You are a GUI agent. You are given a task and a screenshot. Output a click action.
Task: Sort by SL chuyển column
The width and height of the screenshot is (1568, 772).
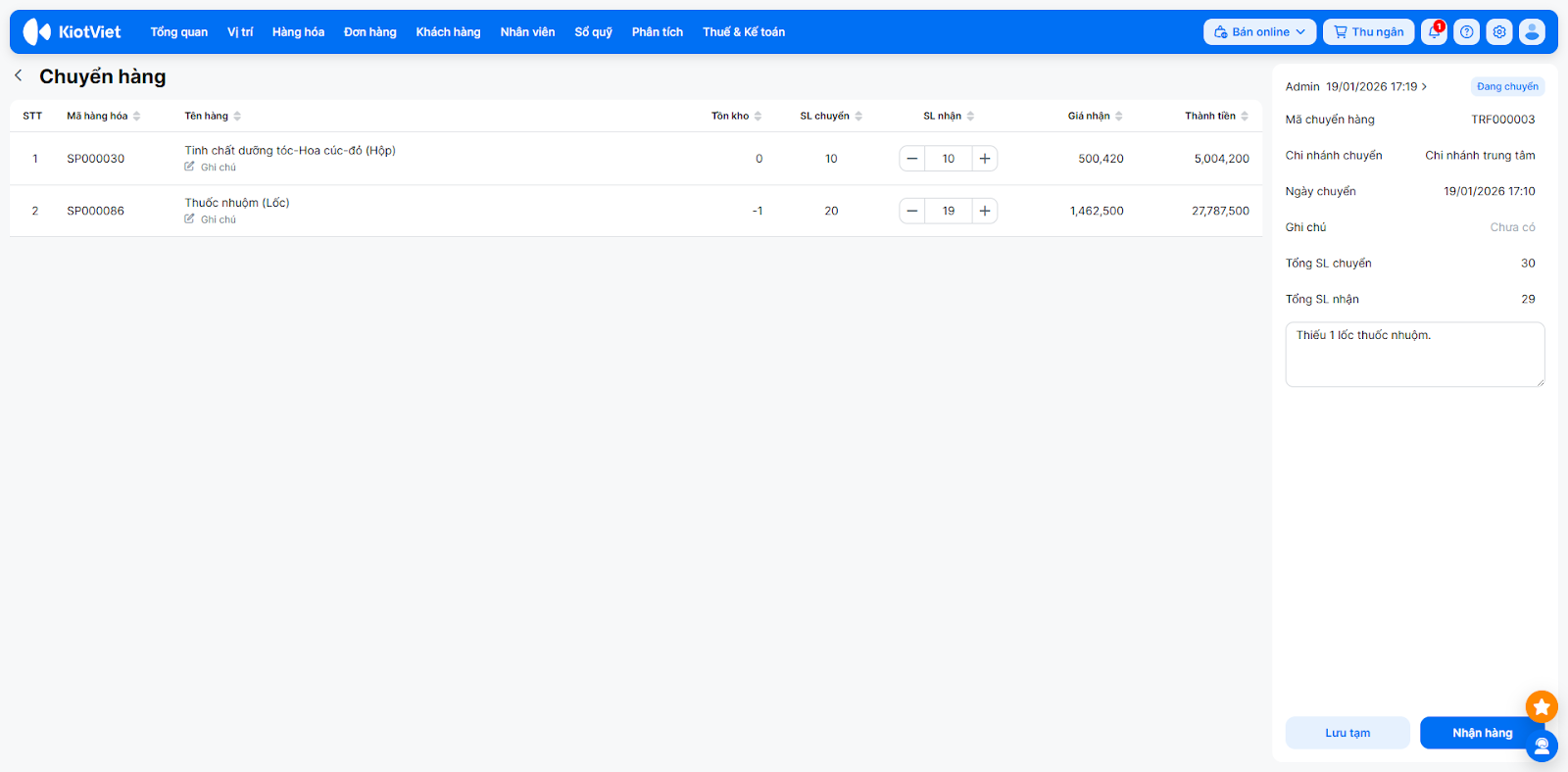[858, 116]
